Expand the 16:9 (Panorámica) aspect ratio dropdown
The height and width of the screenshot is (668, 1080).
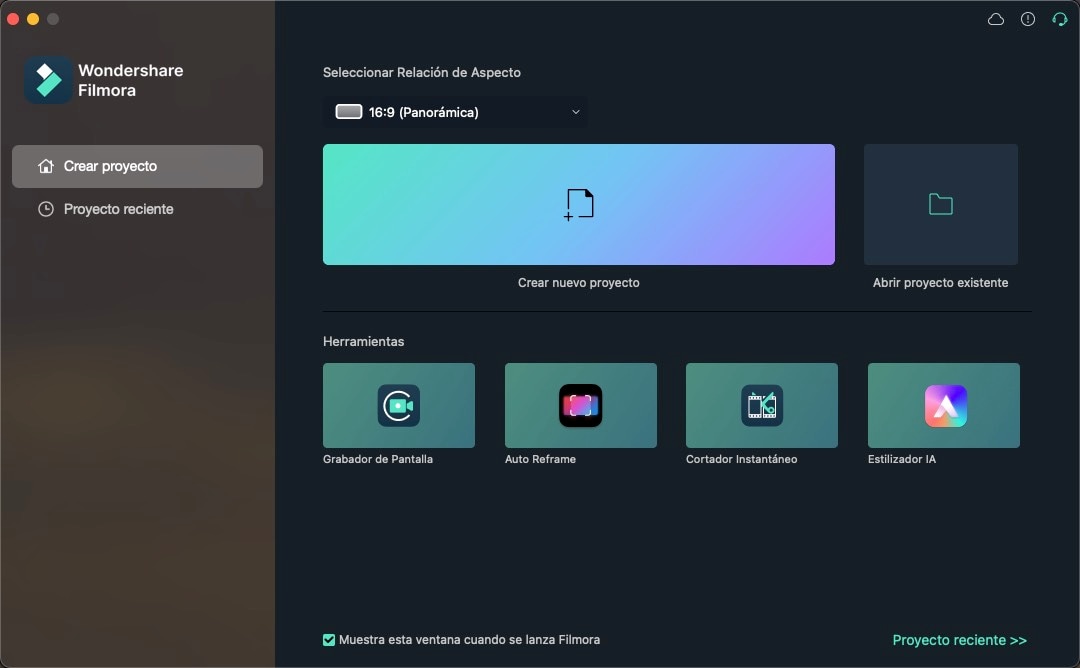[x=455, y=112]
